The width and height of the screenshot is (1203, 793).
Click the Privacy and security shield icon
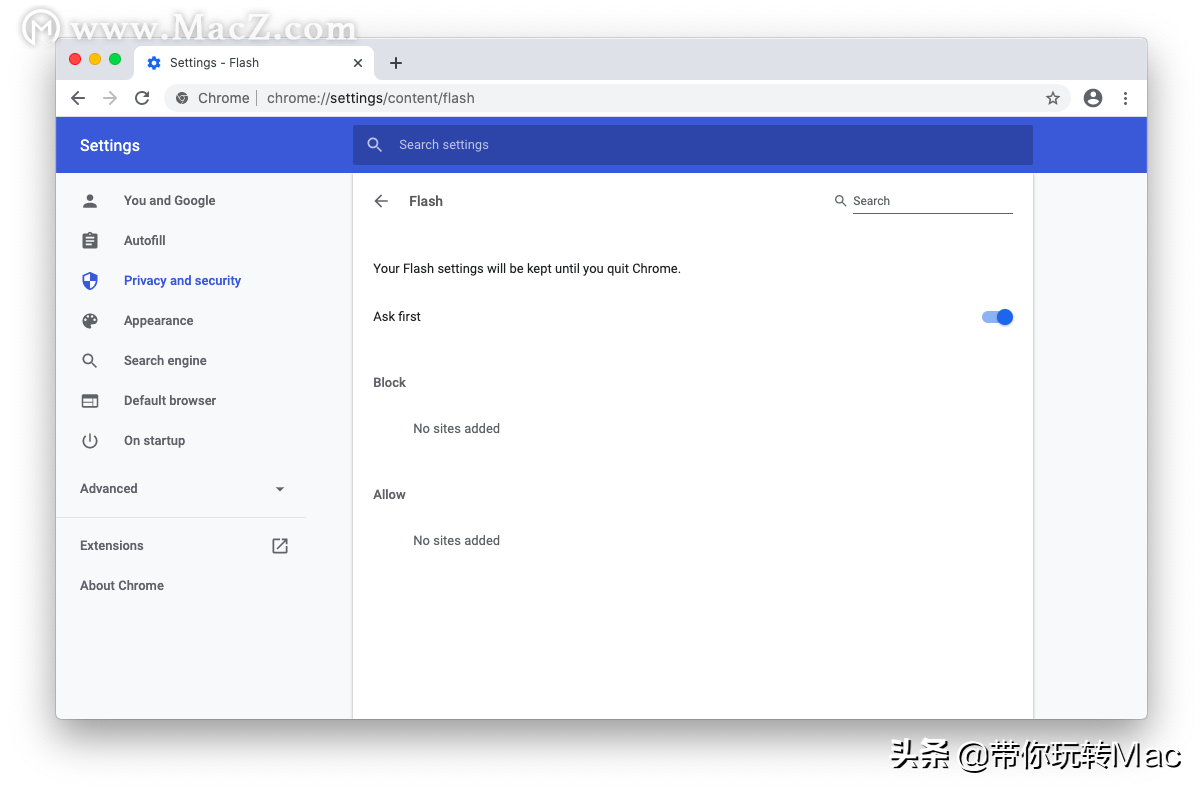pos(90,281)
